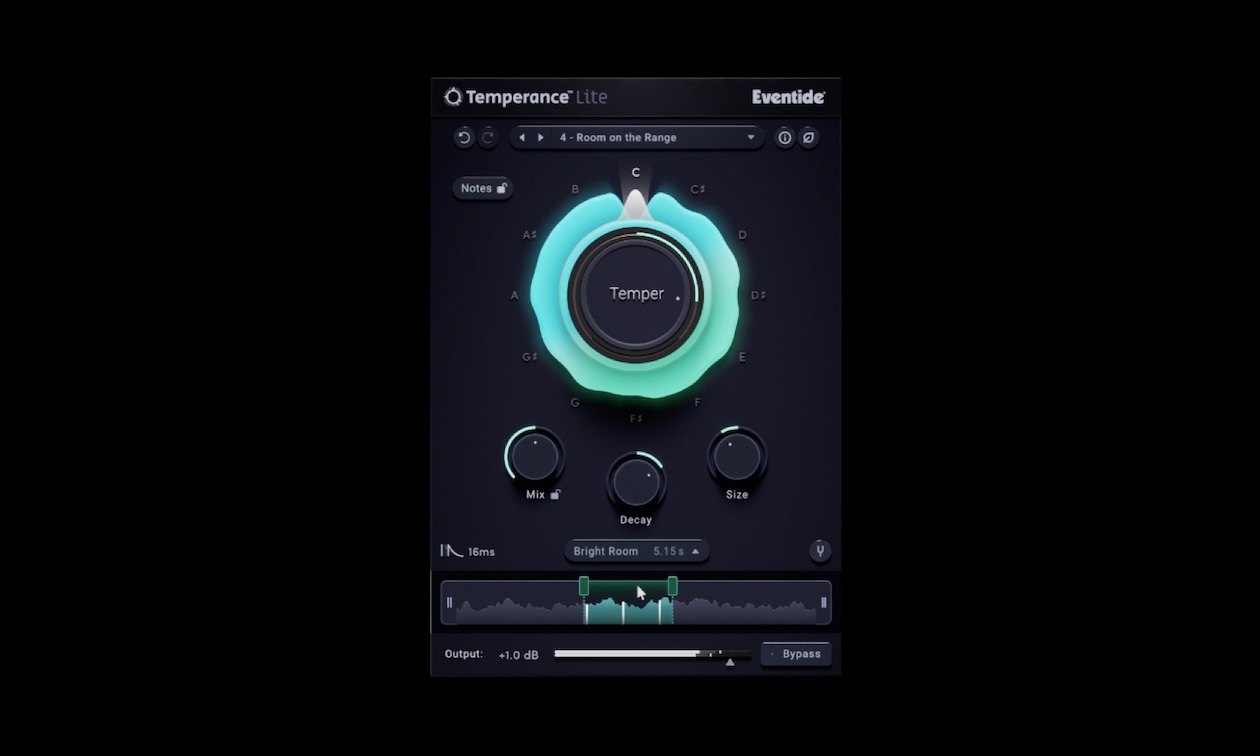Advance to the next preset
This screenshot has width=1260, height=756.
(541, 138)
